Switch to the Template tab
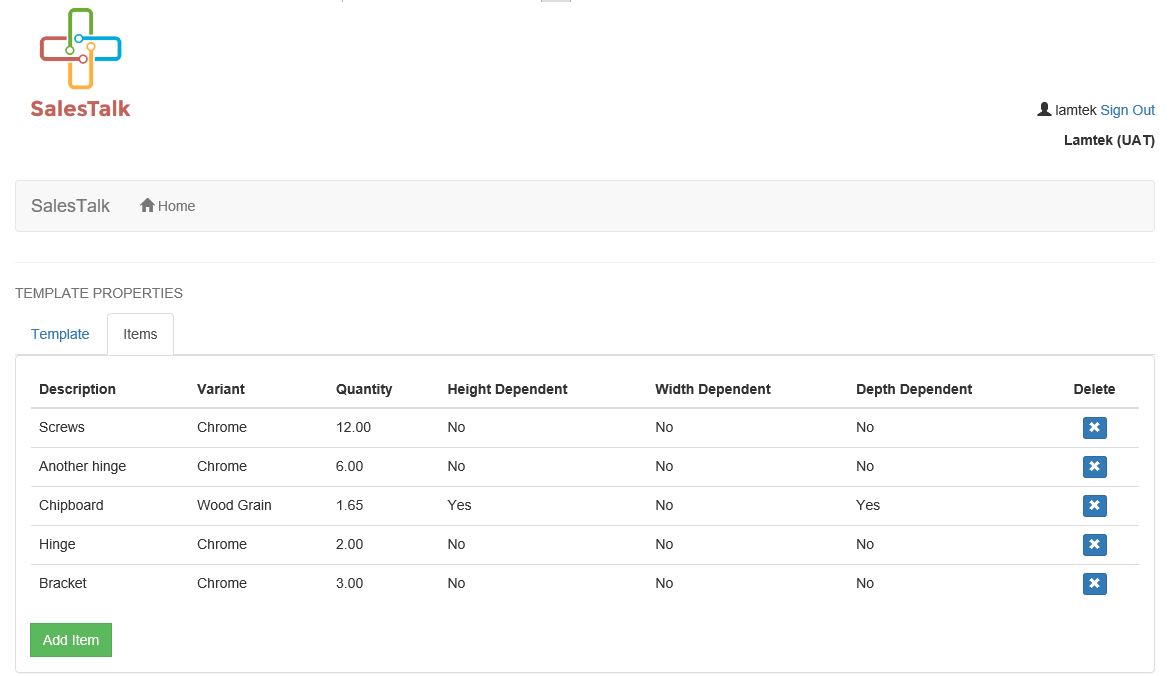The width and height of the screenshot is (1172, 676). [60, 334]
